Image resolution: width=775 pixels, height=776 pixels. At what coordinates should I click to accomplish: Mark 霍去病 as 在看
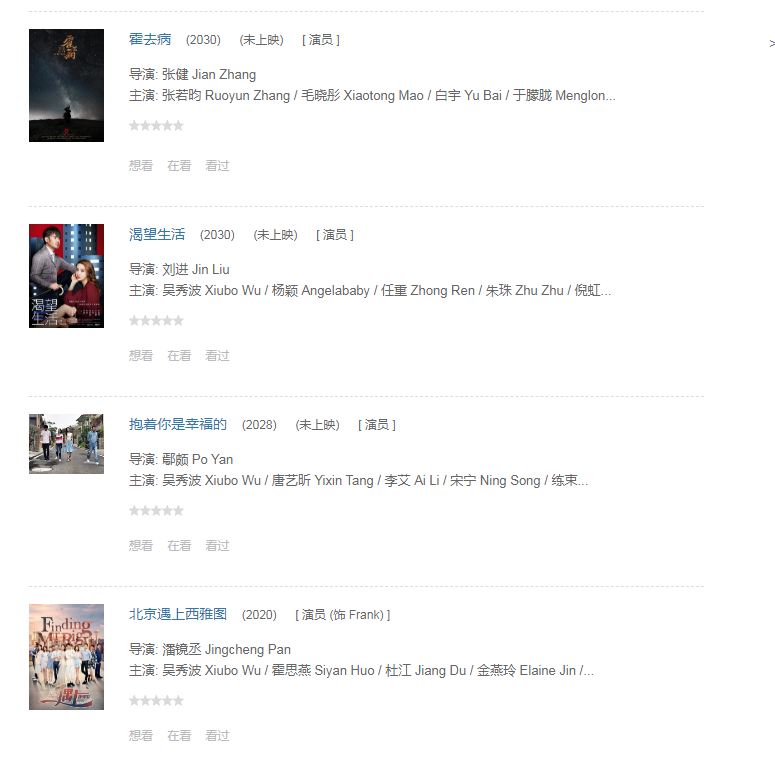click(179, 166)
